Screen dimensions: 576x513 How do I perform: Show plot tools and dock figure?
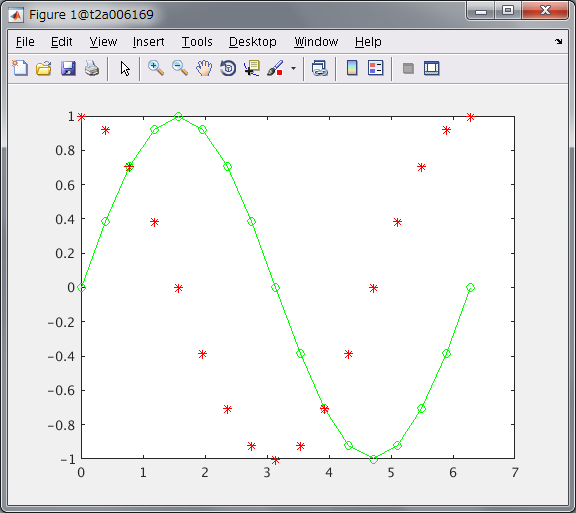point(432,68)
